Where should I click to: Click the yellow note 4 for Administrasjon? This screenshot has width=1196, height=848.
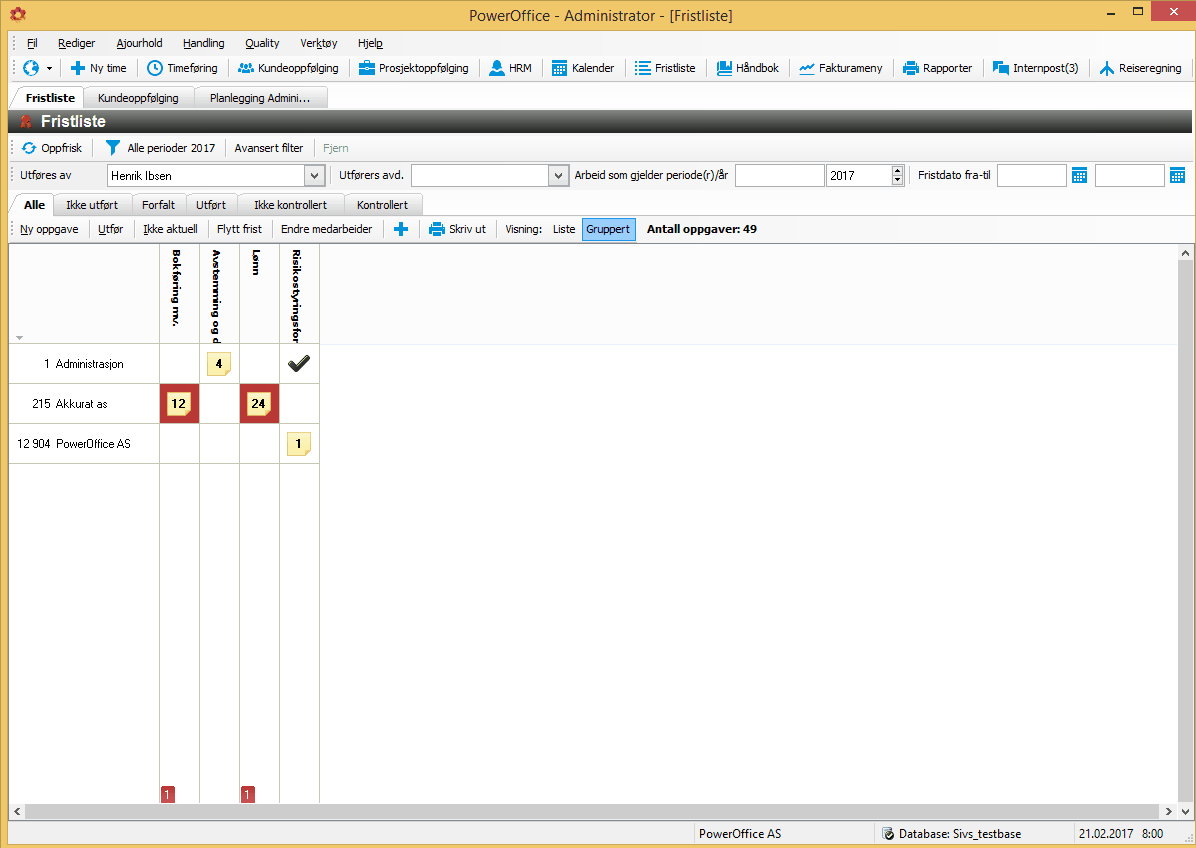[x=219, y=364]
